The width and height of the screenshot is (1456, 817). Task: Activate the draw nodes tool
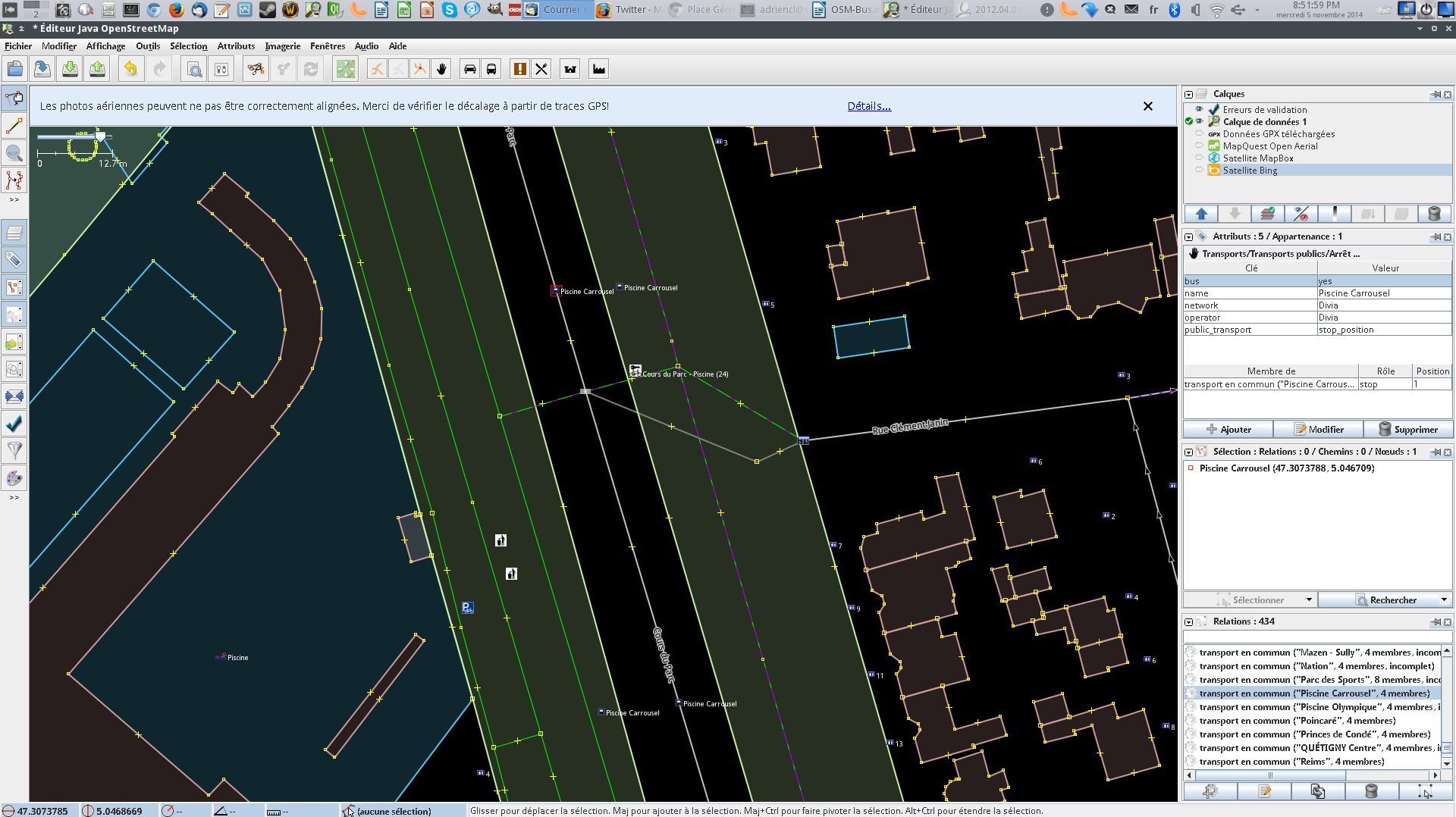14,125
